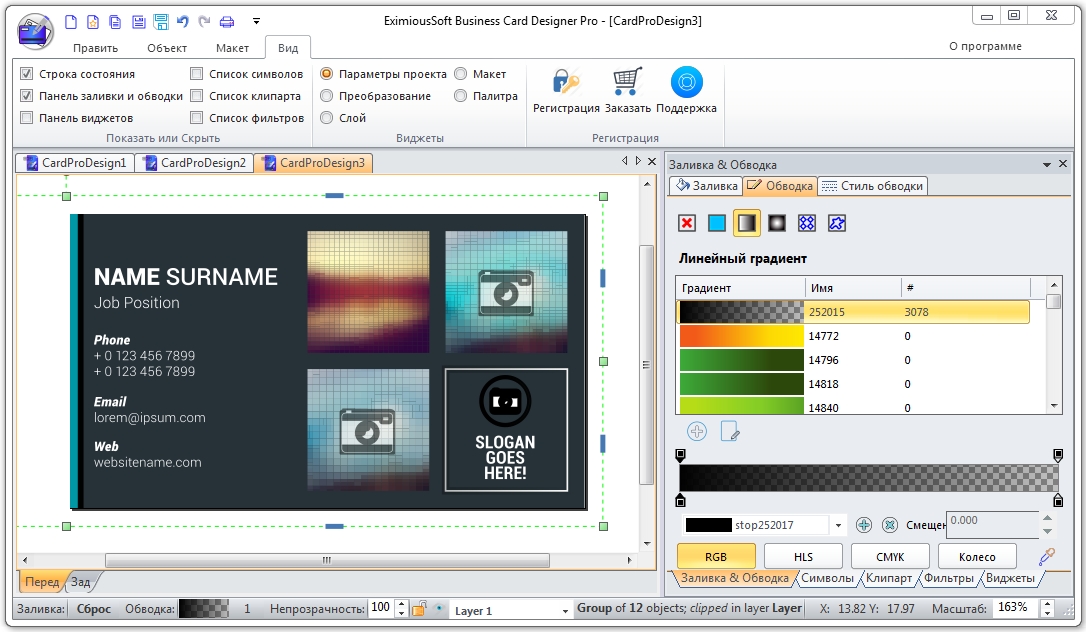
Task: Click new from template icon with star
Action: [x=93, y=22]
